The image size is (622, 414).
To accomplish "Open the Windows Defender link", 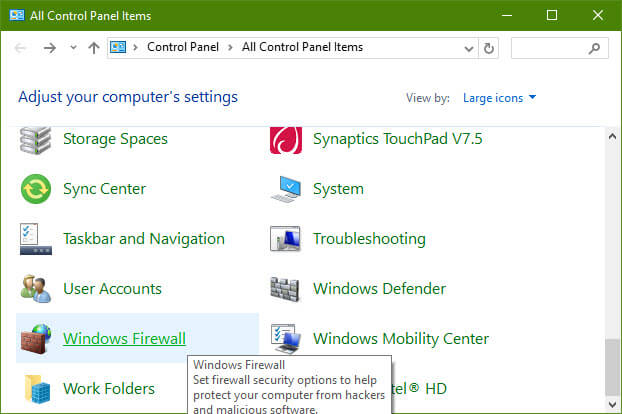I will click(380, 289).
